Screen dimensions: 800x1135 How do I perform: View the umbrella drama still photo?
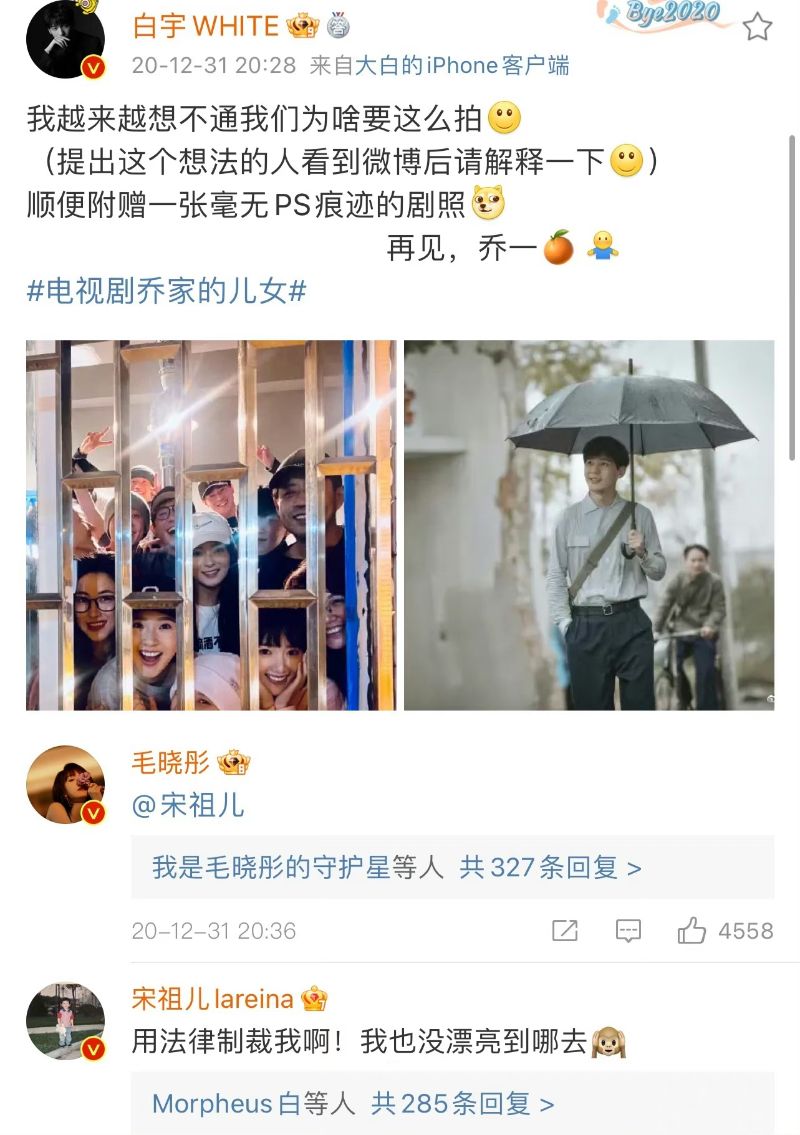point(589,525)
